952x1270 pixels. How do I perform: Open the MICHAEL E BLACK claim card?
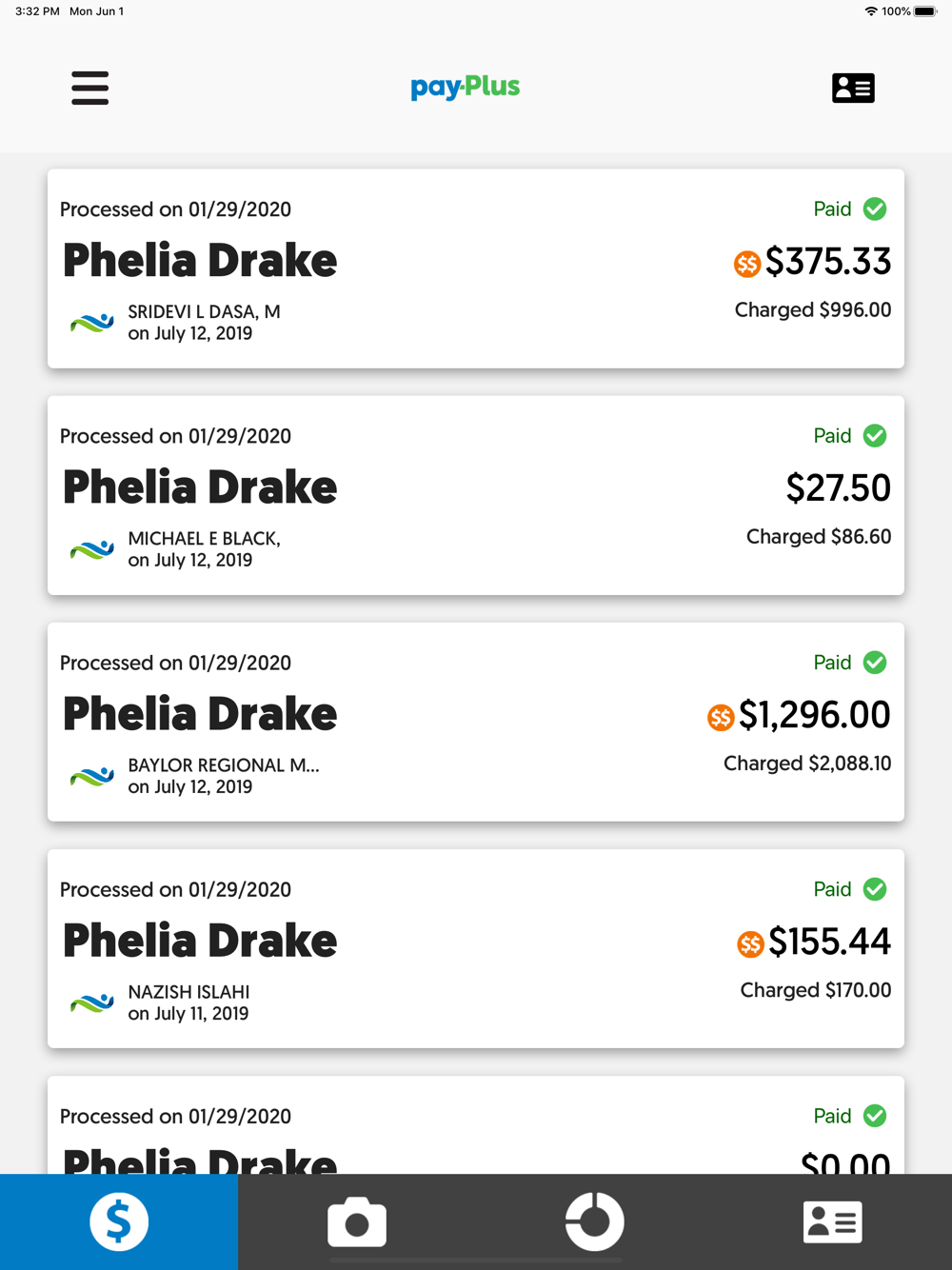click(476, 495)
